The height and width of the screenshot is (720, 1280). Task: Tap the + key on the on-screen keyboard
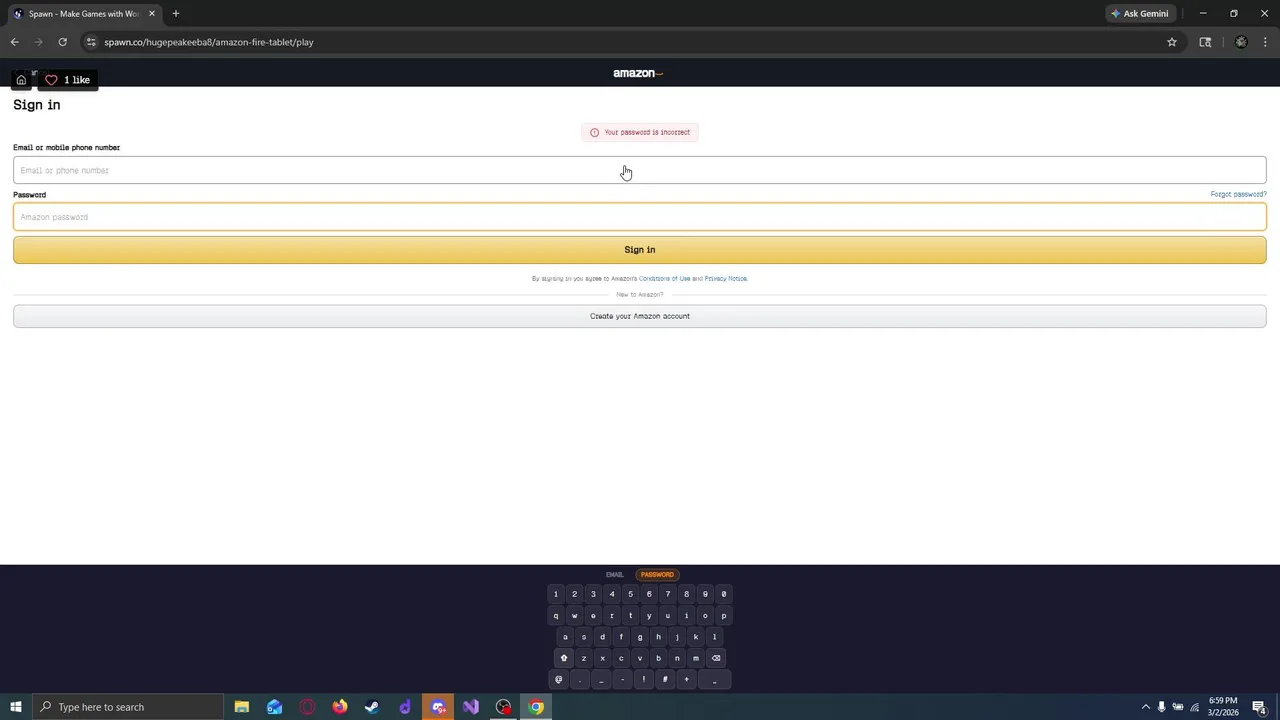(686, 679)
